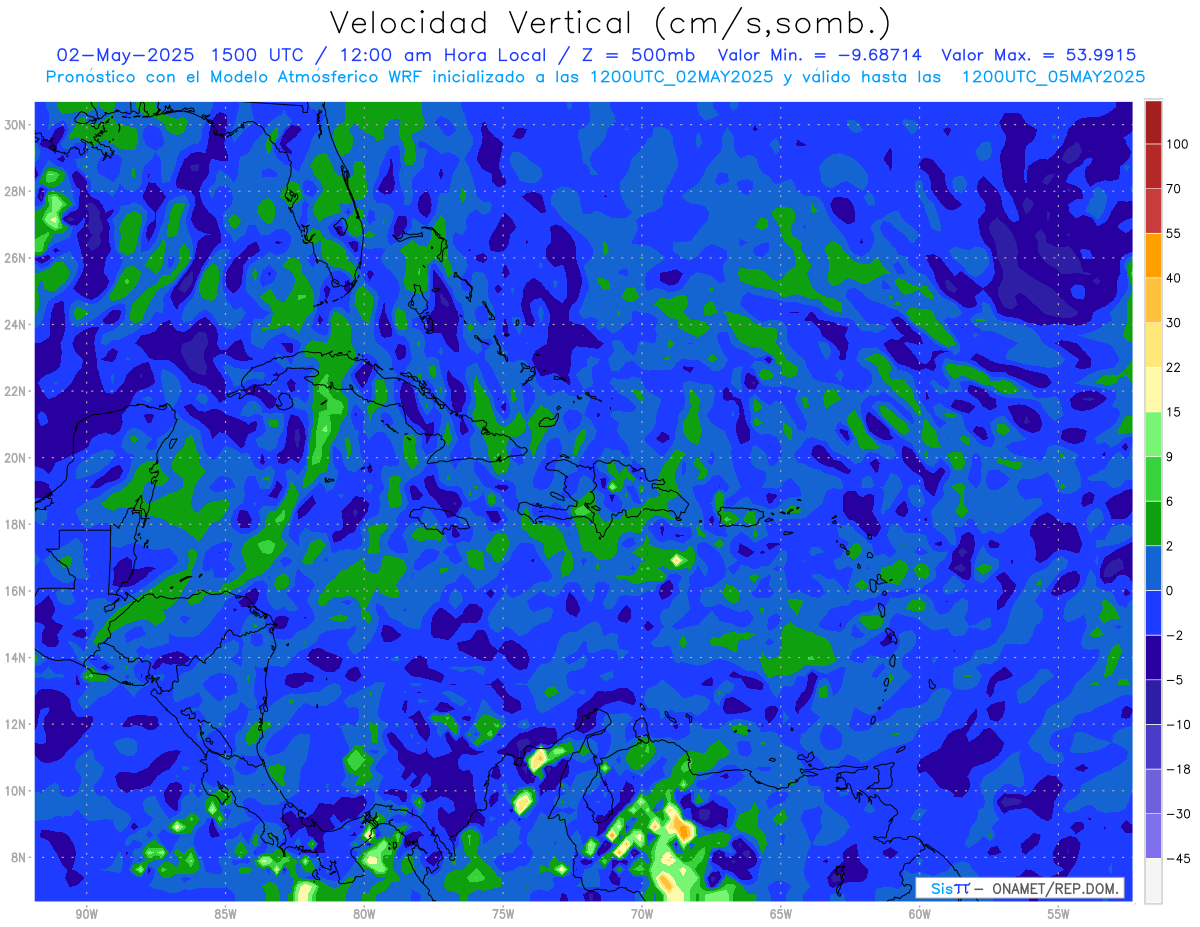Click the 18N latitude axis label
This screenshot has height=927, width=1200.
point(15,524)
